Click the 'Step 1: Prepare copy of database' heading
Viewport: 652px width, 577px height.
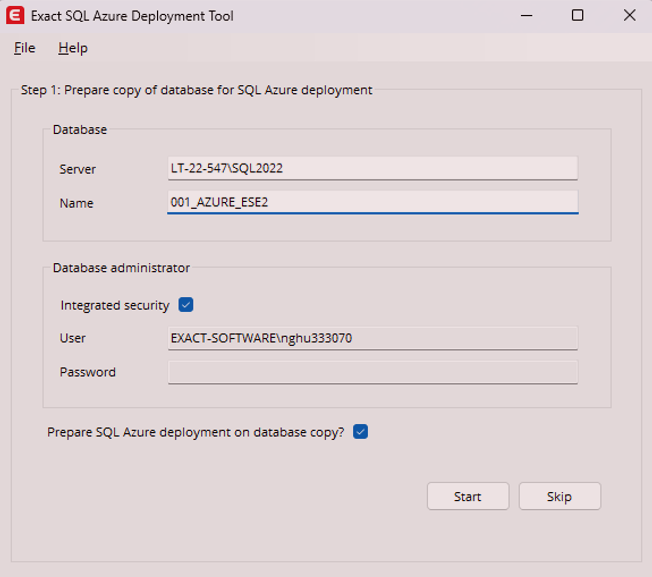click(197, 90)
